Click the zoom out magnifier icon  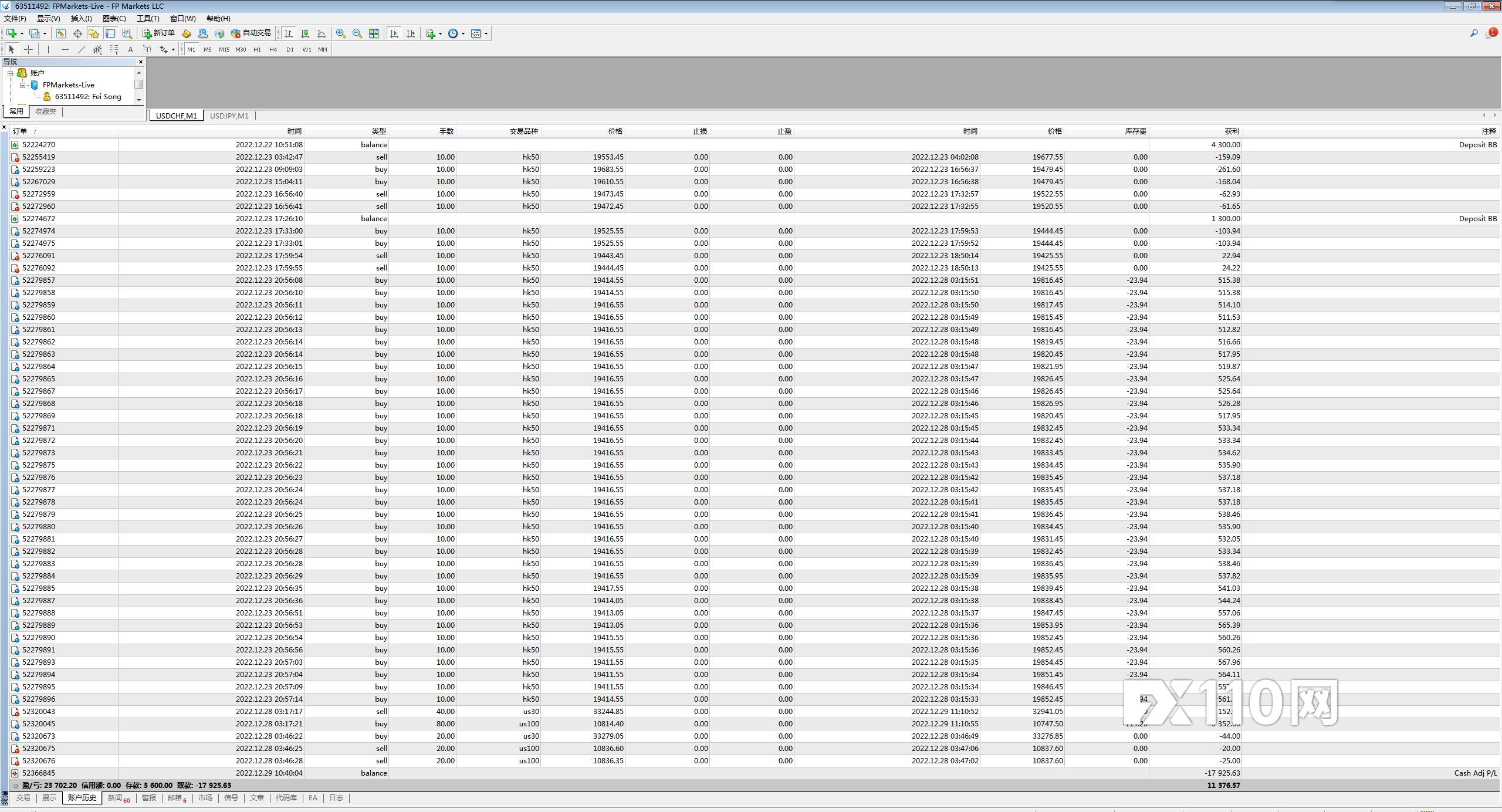point(357,33)
